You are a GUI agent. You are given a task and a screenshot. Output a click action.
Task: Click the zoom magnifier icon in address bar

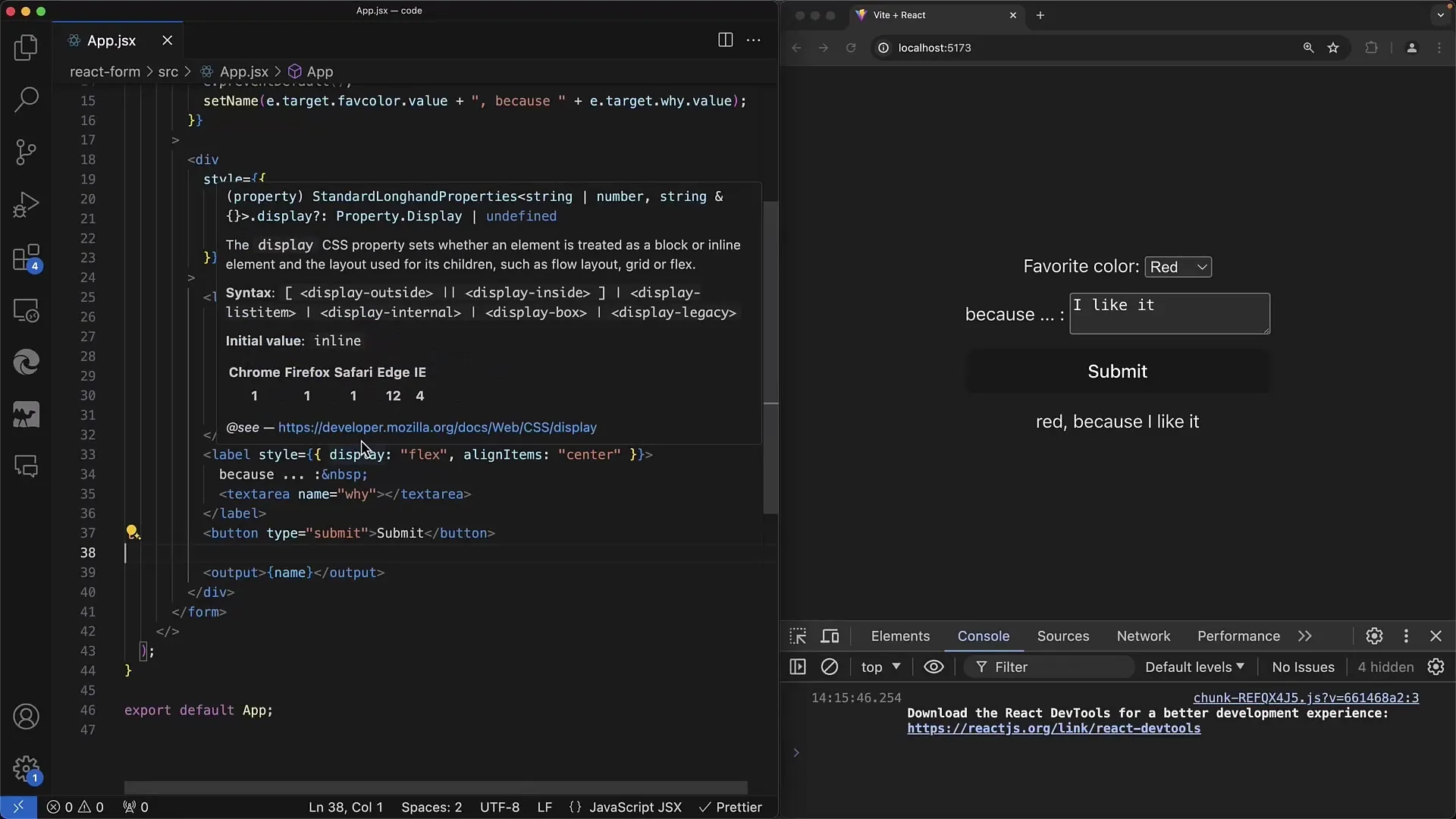[1308, 48]
